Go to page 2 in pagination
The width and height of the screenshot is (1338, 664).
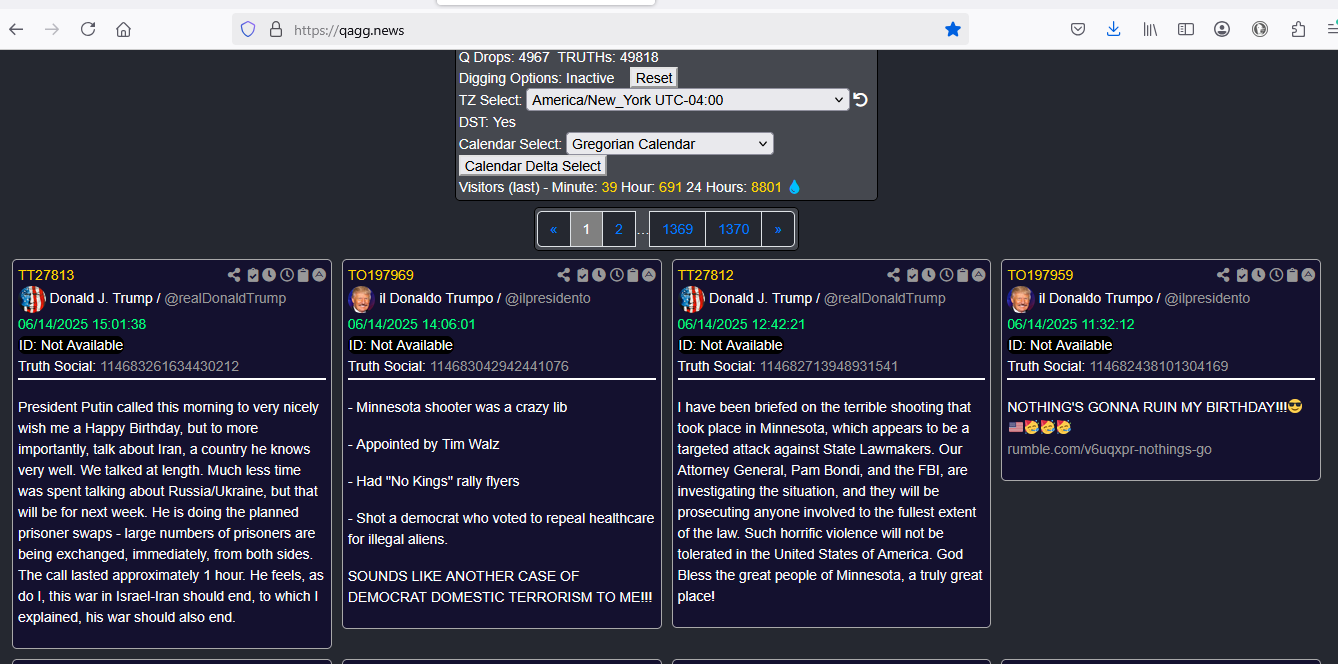(619, 229)
